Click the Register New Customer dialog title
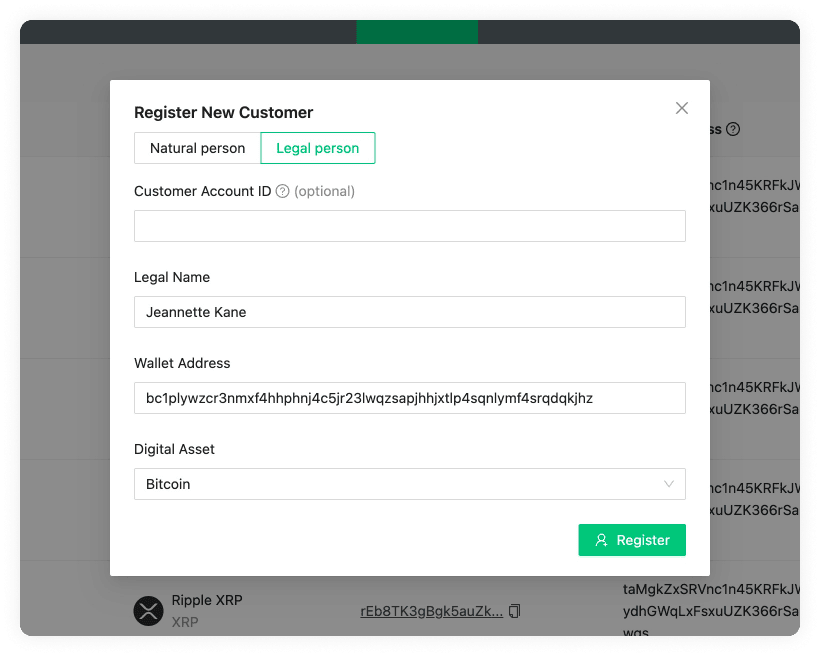 tap(223, 113)
